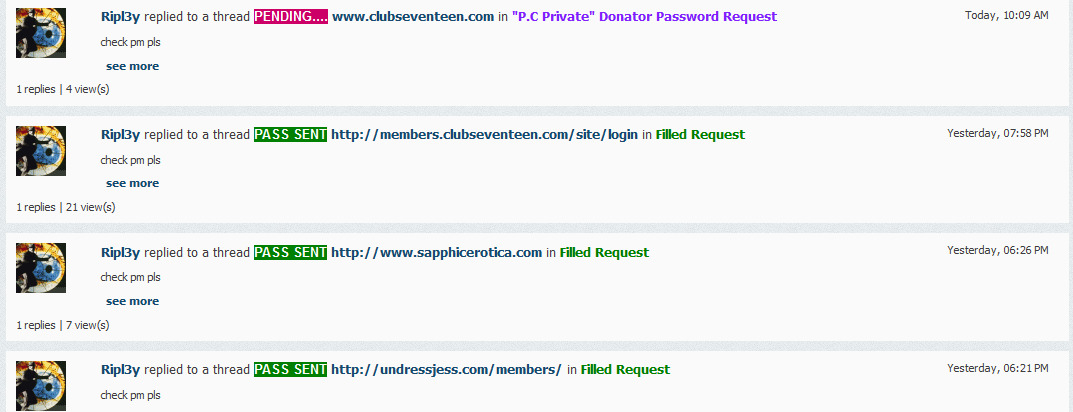
Task: Open the www.clubseventeen.com thread link
Action: (413, 17)
